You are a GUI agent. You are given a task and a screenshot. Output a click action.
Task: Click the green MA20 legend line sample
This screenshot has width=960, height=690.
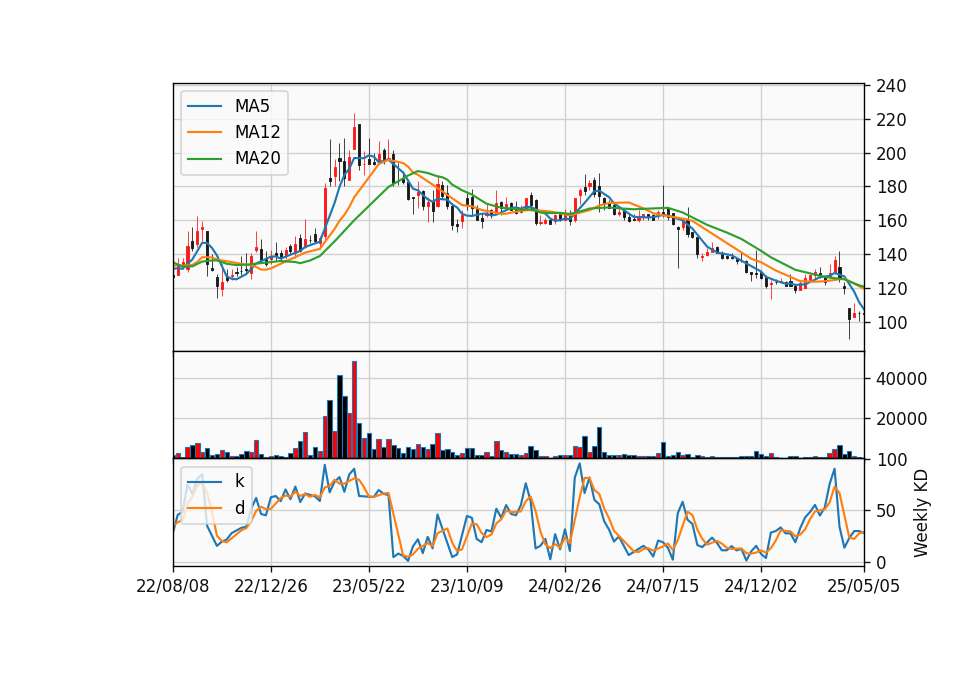click(204, 159)
